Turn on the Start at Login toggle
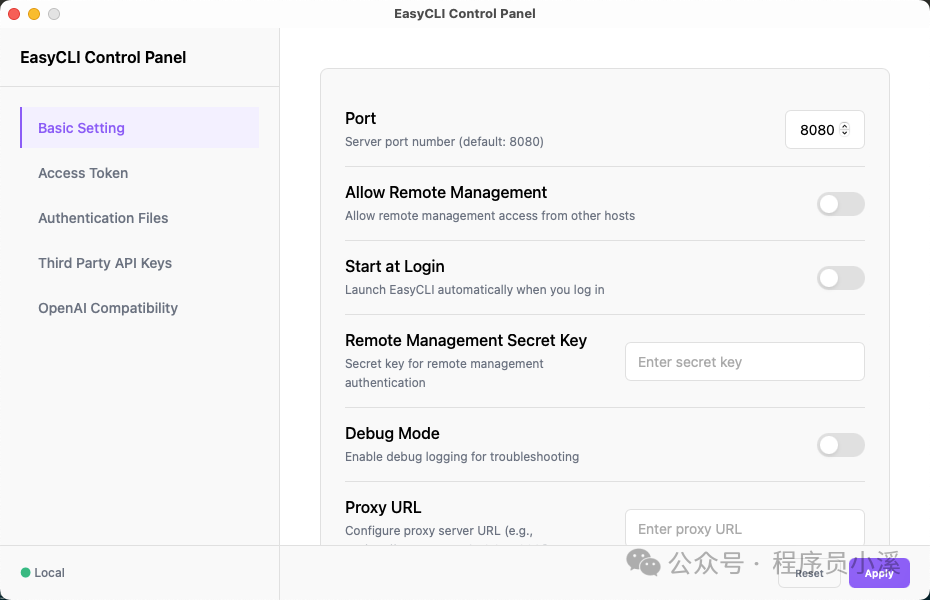930x600 pixels. pos(840,278)
